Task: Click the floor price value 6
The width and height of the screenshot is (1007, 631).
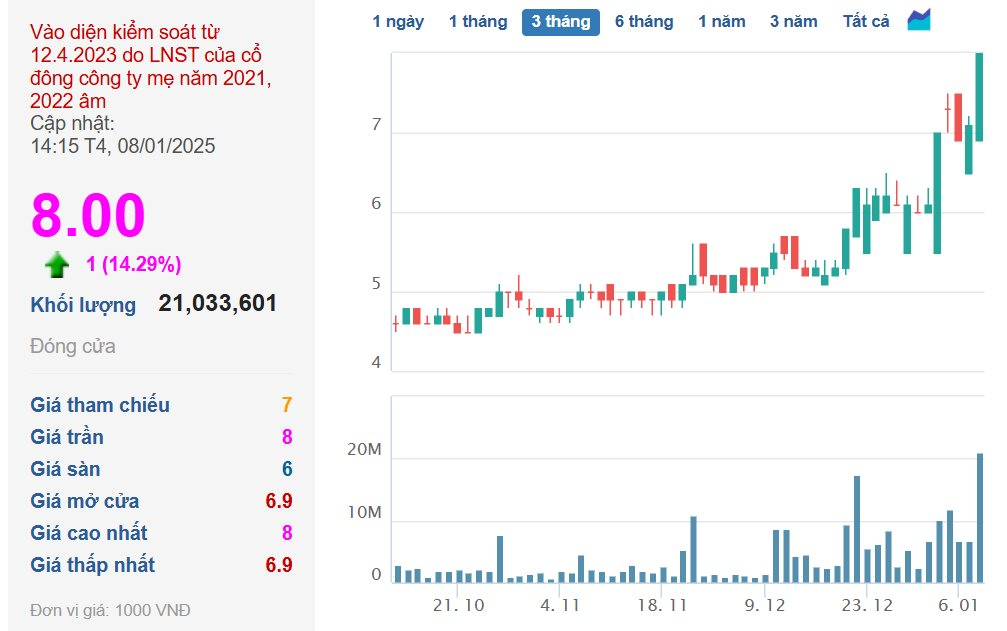Action: point(286,469)
